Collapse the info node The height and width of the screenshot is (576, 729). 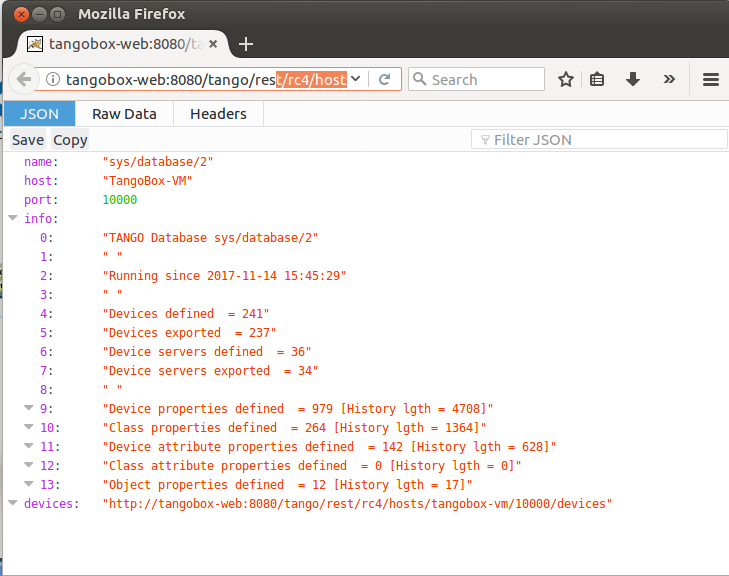[x=13, y=218]
